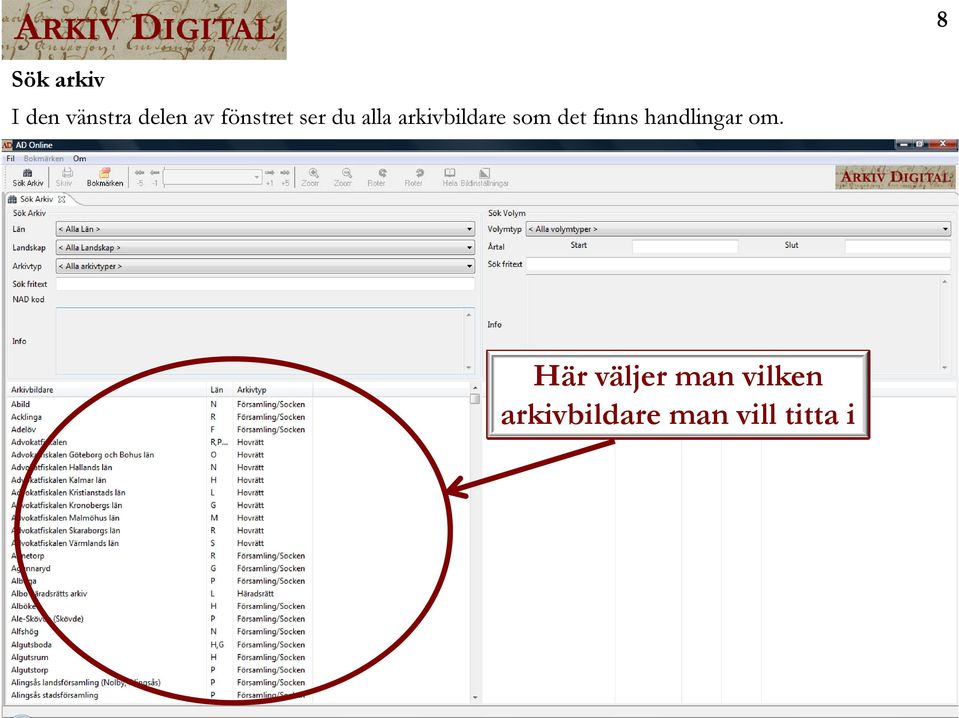Open the Sök Arkiv toolbar tool
This screenshot has height=718, width=959.
[28, 177]
